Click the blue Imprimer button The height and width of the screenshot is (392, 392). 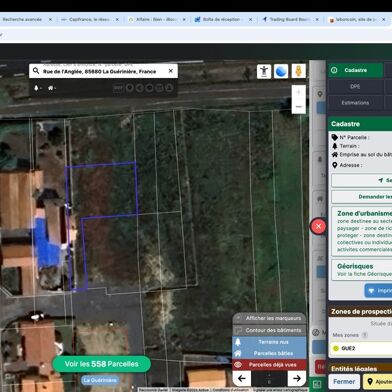click(379, 291)
